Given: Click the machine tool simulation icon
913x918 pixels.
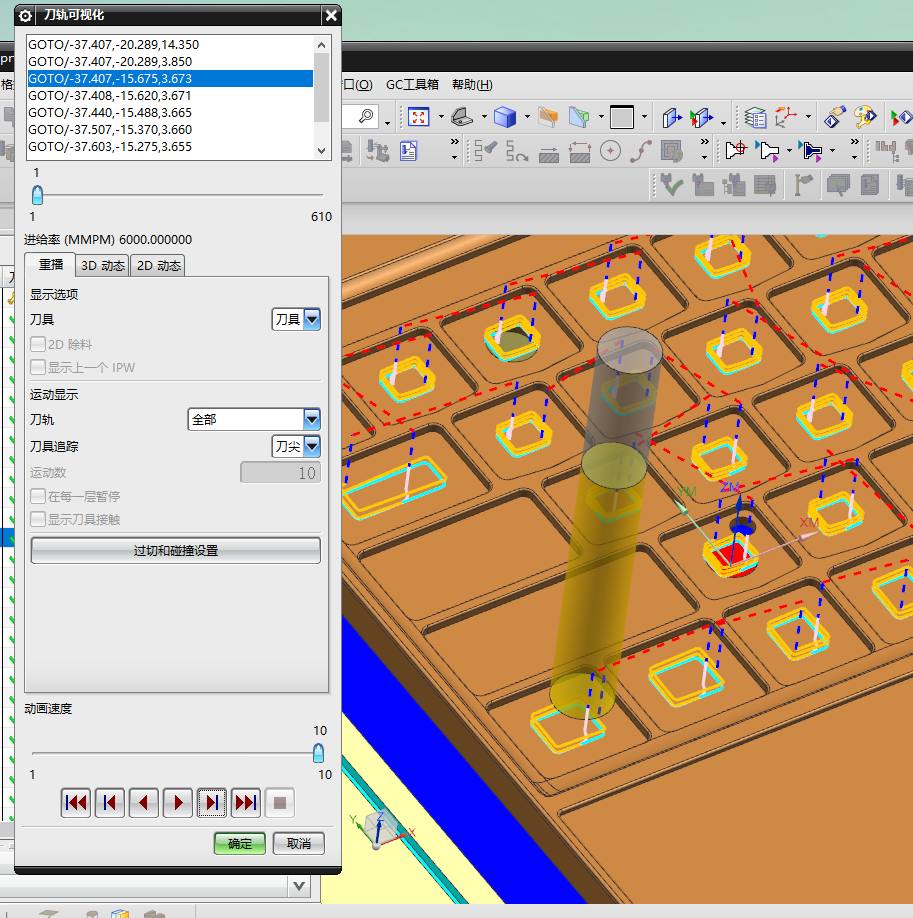Looking at the screenshot, I should point(377,151).
